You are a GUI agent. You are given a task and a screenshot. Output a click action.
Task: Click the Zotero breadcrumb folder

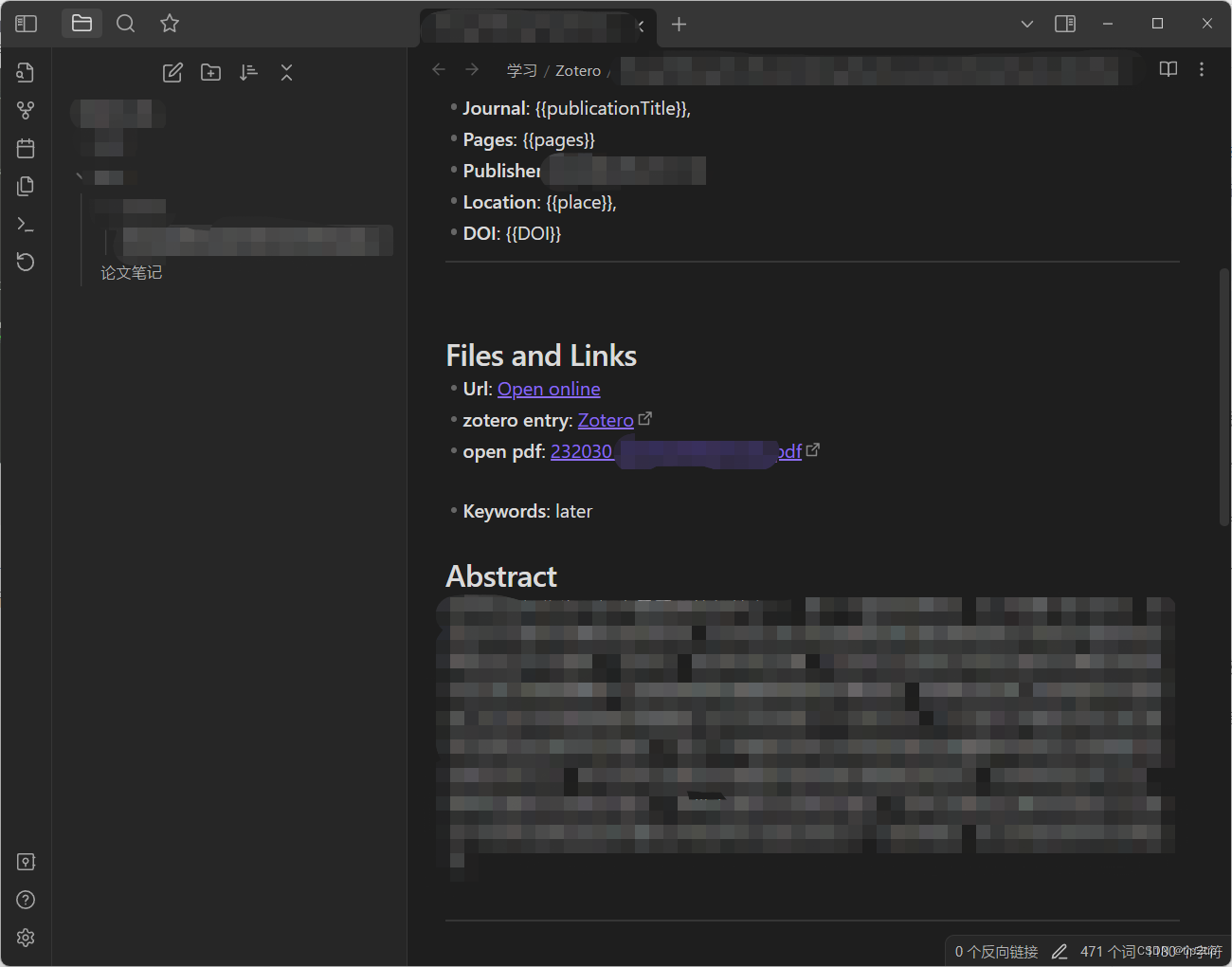(x=578, y=70)
